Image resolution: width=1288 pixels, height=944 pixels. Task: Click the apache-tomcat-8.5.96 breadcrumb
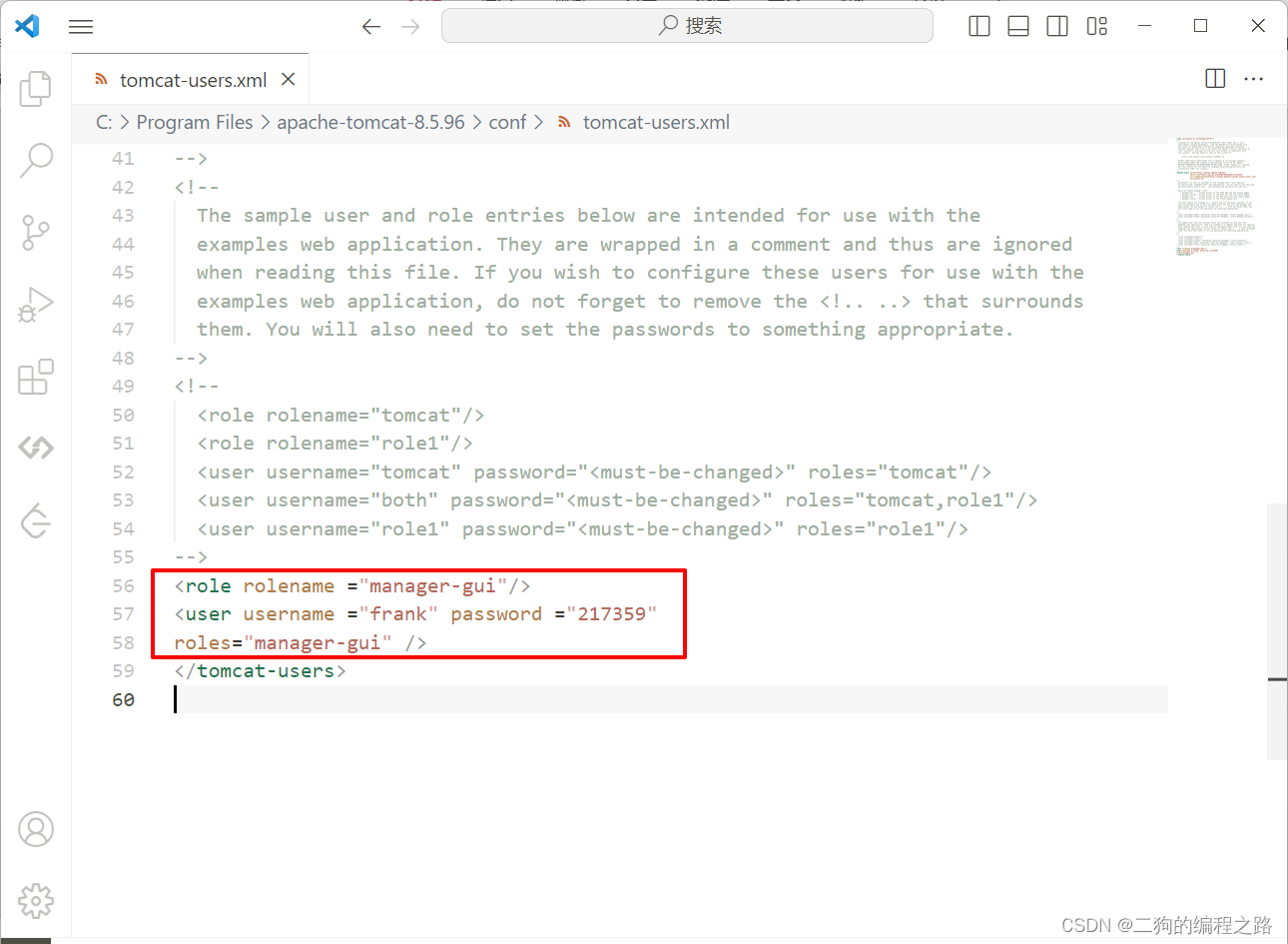(x=370, y=122)
